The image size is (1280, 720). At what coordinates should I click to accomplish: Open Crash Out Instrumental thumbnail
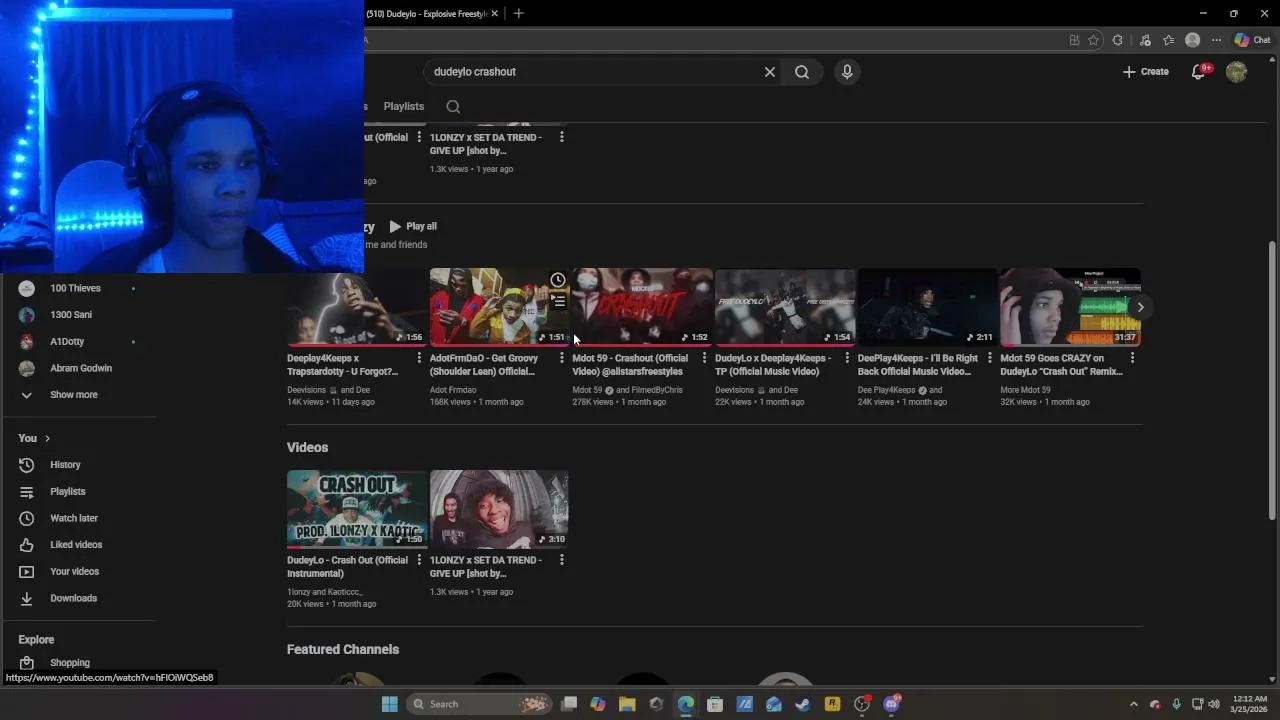[357, 509]
